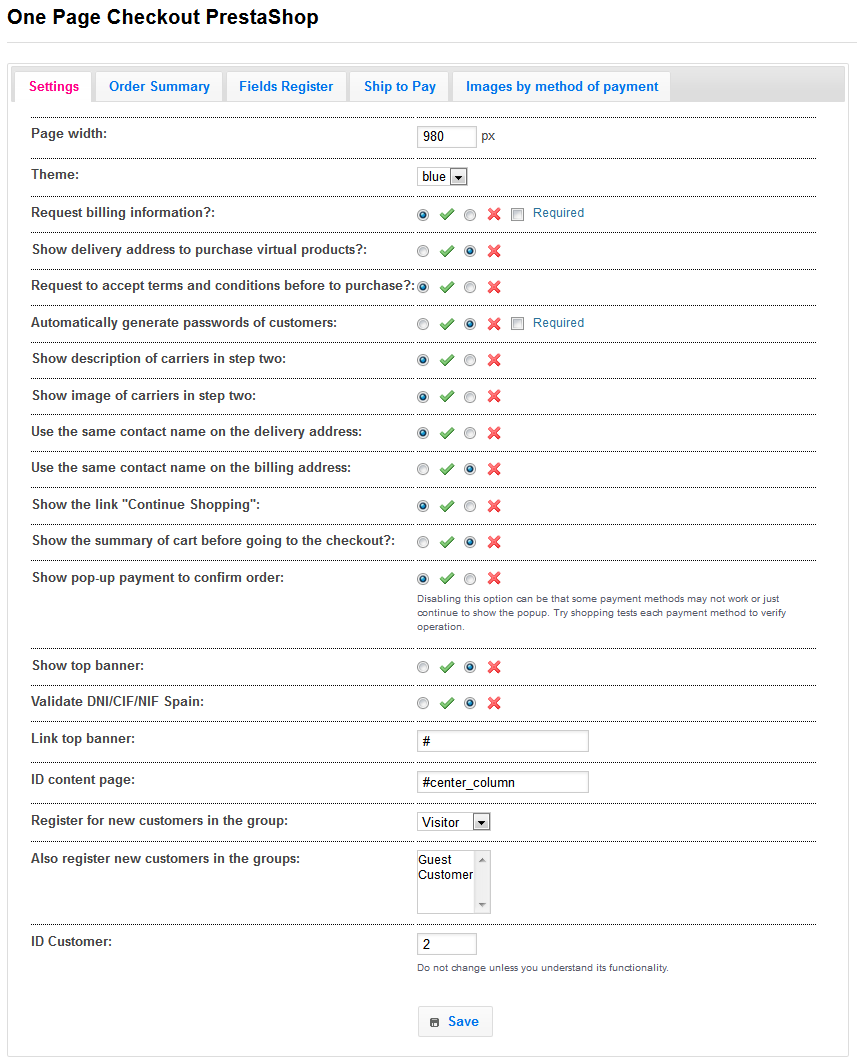Screen dimensions: 857x1064
Task: Open the Theme dropdown
Action: tap(442, 177)
